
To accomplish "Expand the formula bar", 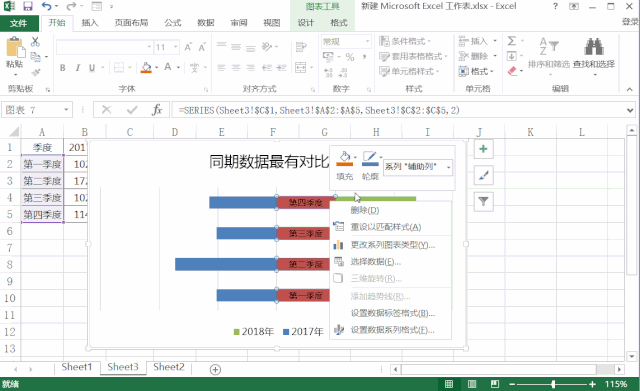I will coord(630,110).
